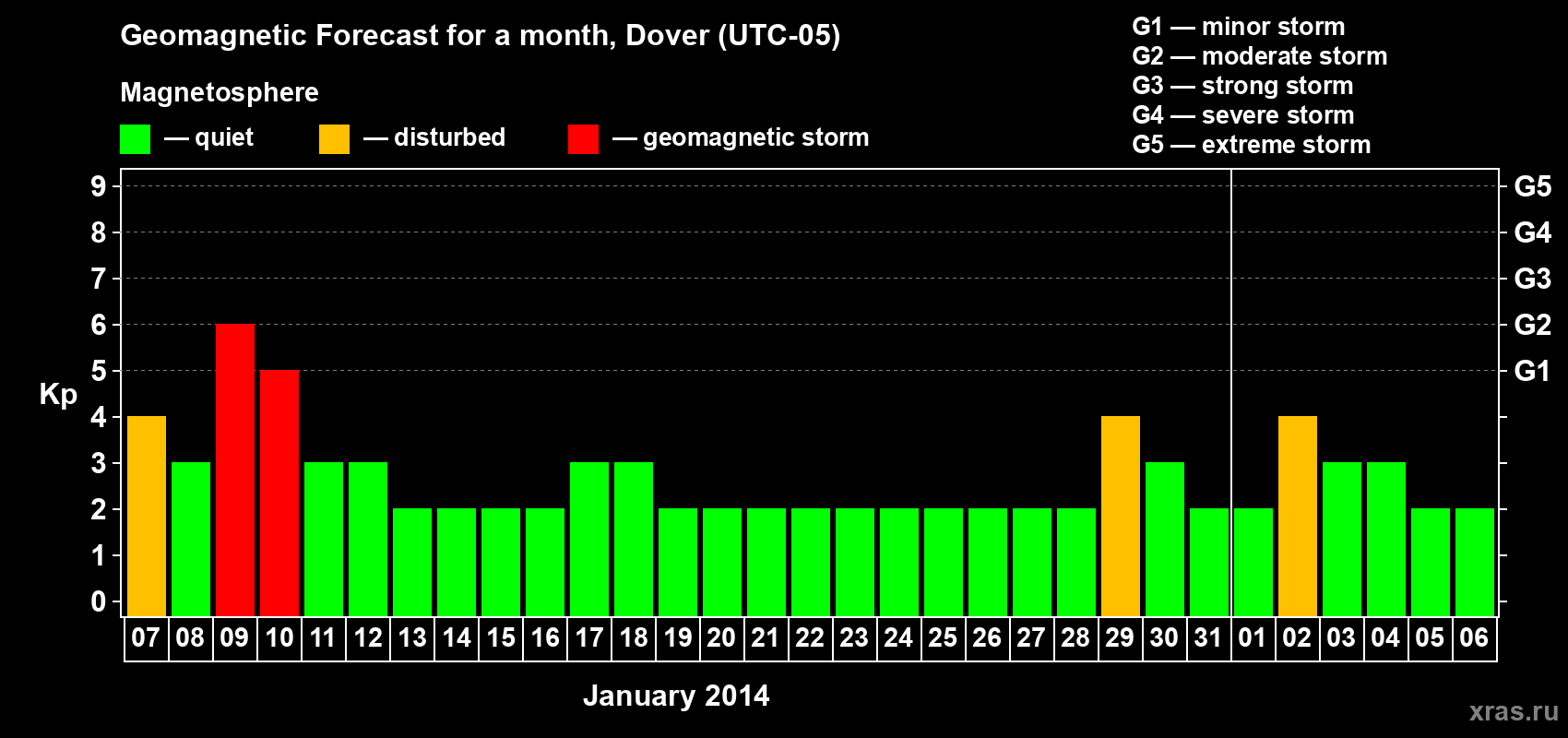
Task: Click the orange bar for January 29
Action: click(x=1121, y=516)
